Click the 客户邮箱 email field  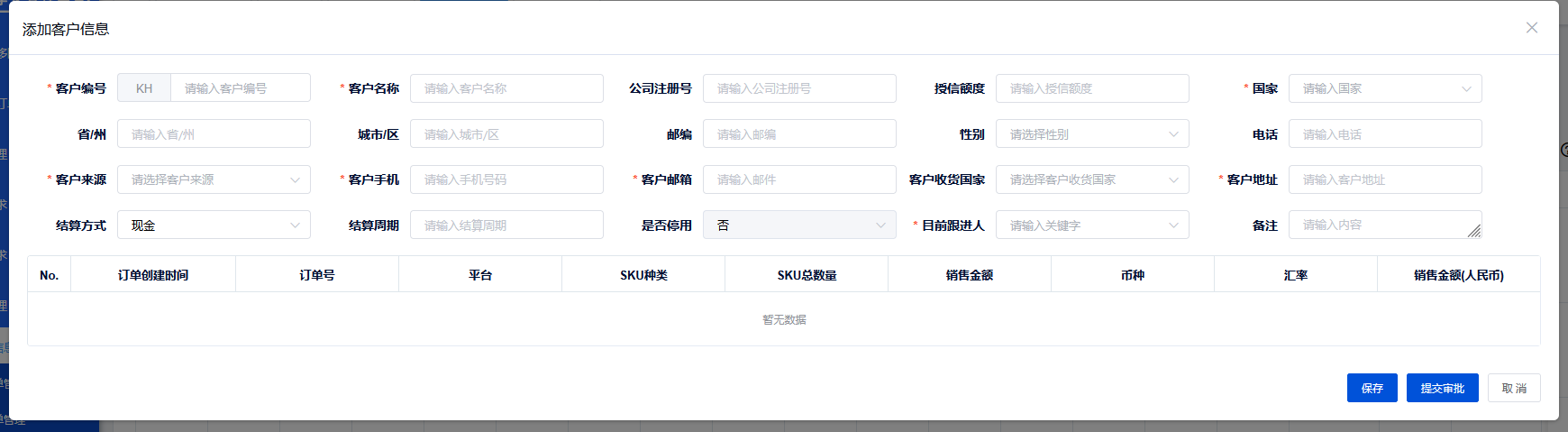[798, 179]
